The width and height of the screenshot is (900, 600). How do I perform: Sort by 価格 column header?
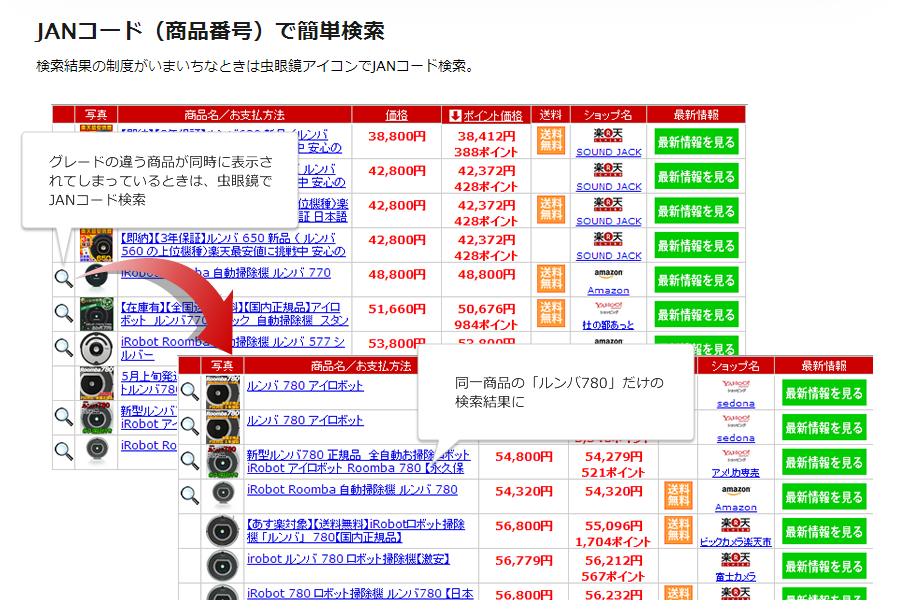[397, 115]
